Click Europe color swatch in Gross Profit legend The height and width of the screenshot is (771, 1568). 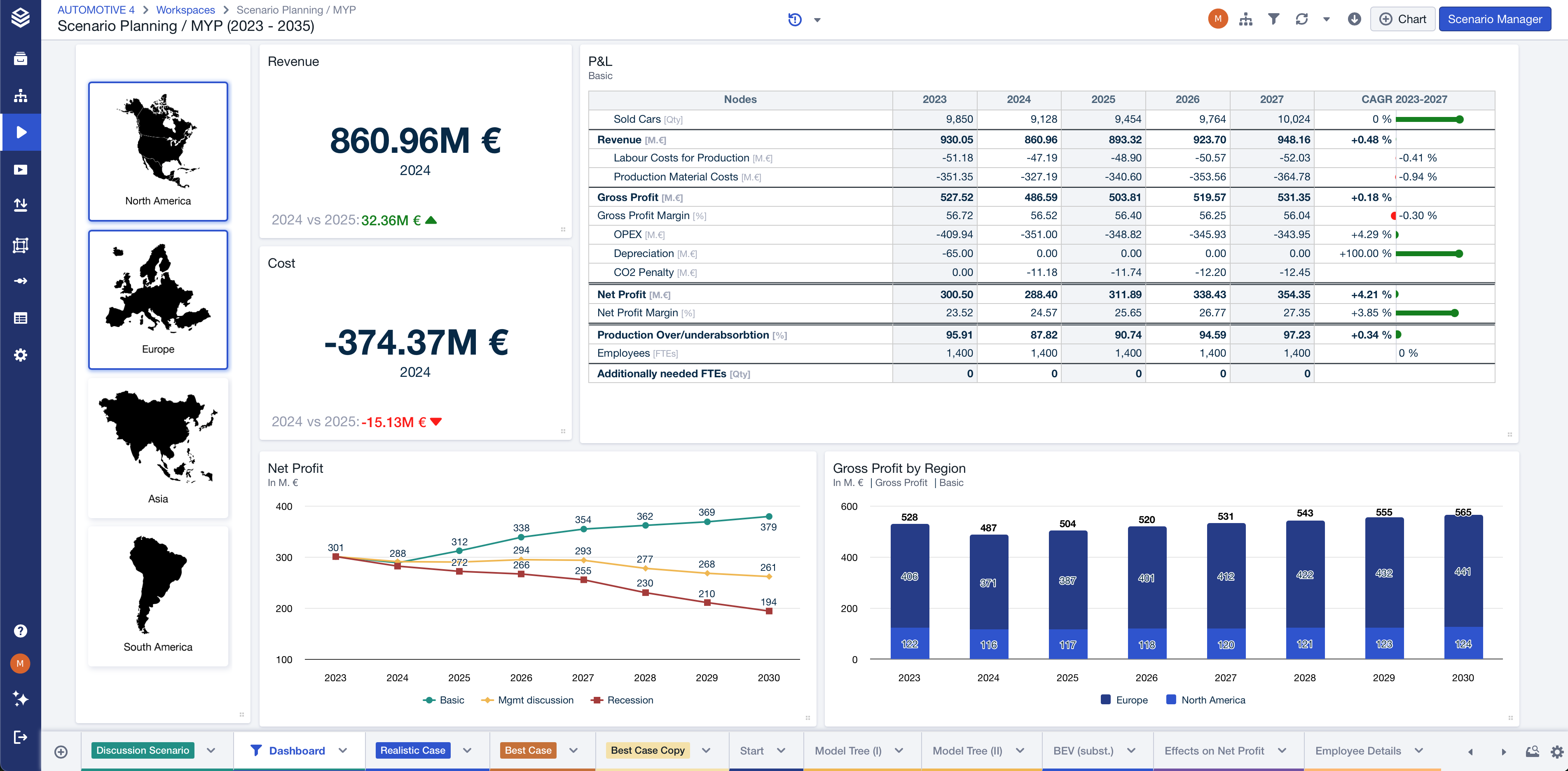tap(1105, 700)
